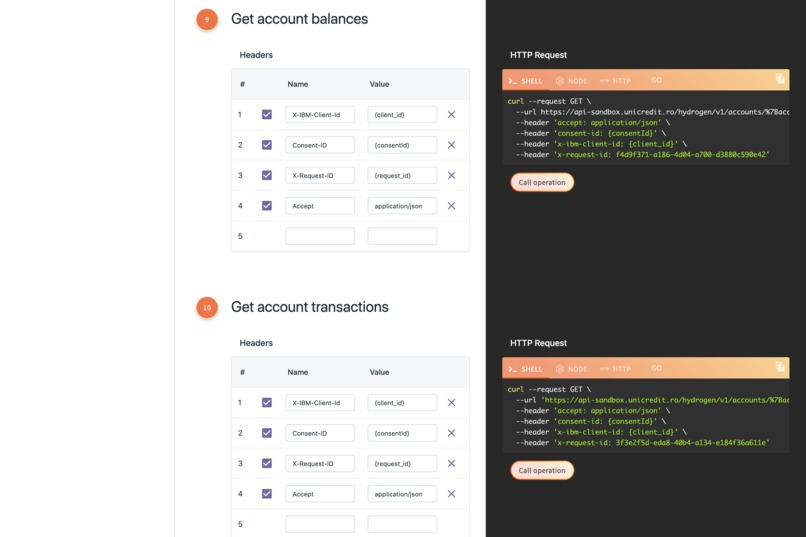Focus empty row 5 name field in account transactions

point(320,524)
